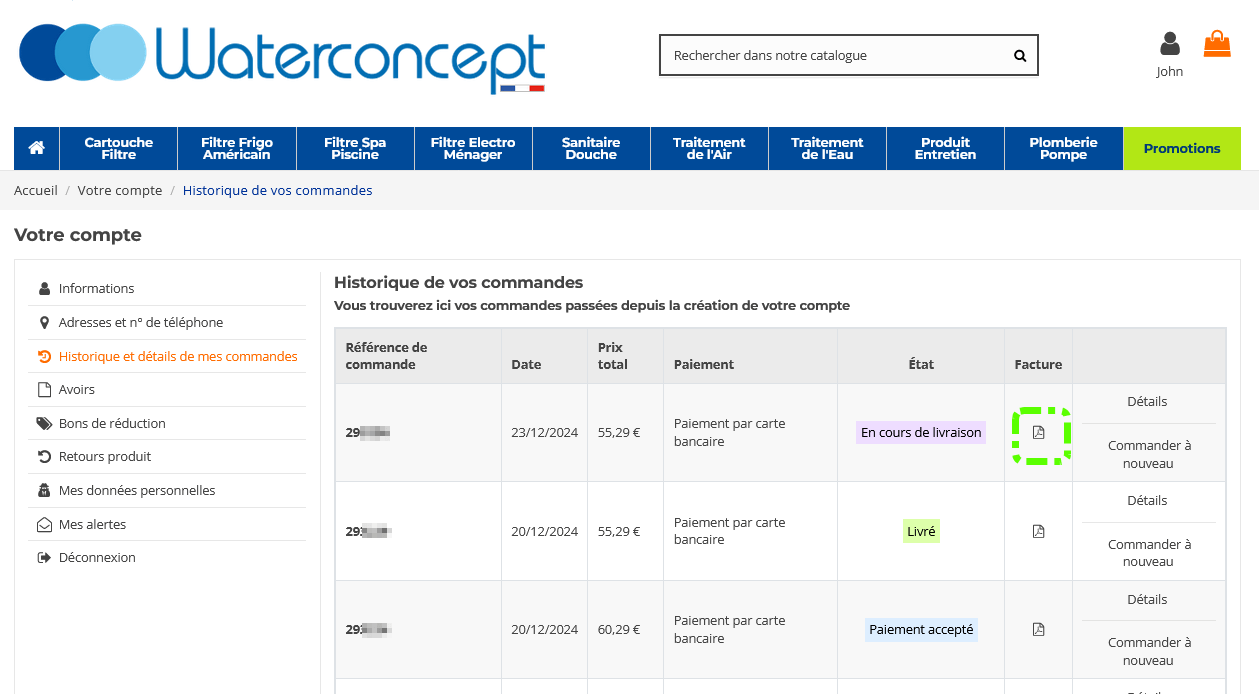Download invoice PDF for 60,29 € order
The image size is (1260, 694).
[x=1038, y=630]
